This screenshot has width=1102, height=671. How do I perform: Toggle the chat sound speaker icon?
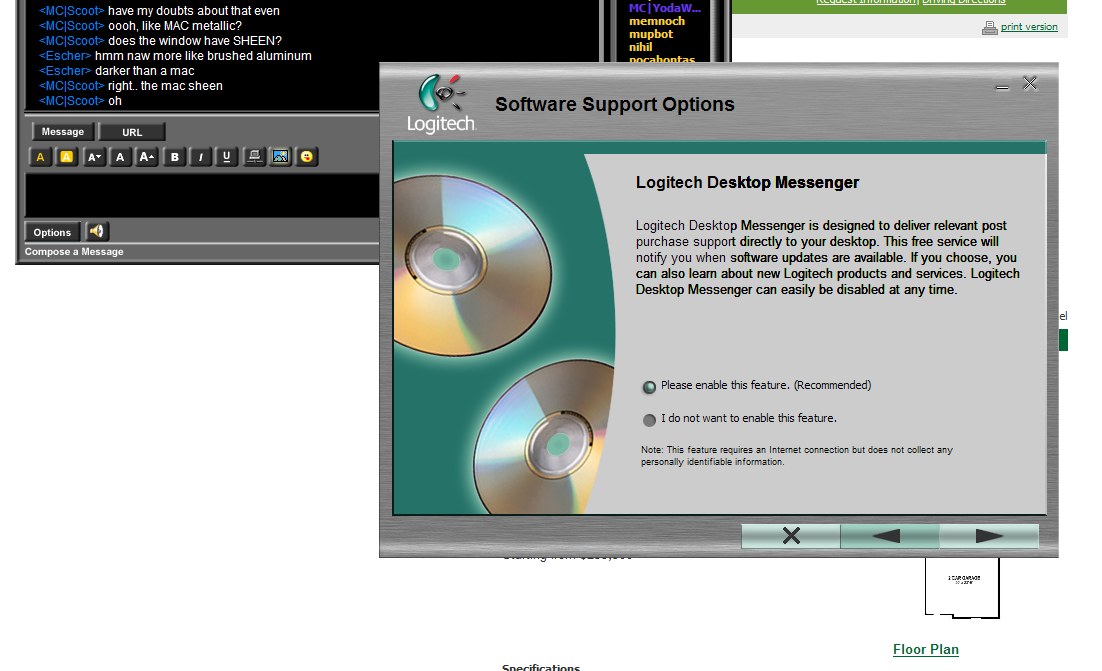coord(97,231)
